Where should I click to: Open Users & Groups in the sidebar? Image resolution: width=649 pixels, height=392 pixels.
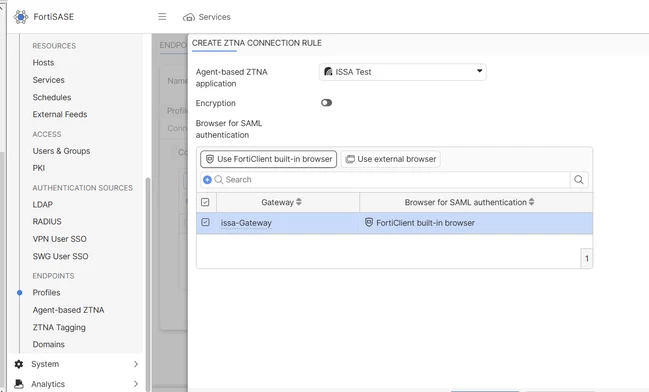click(x=61, y=151)
